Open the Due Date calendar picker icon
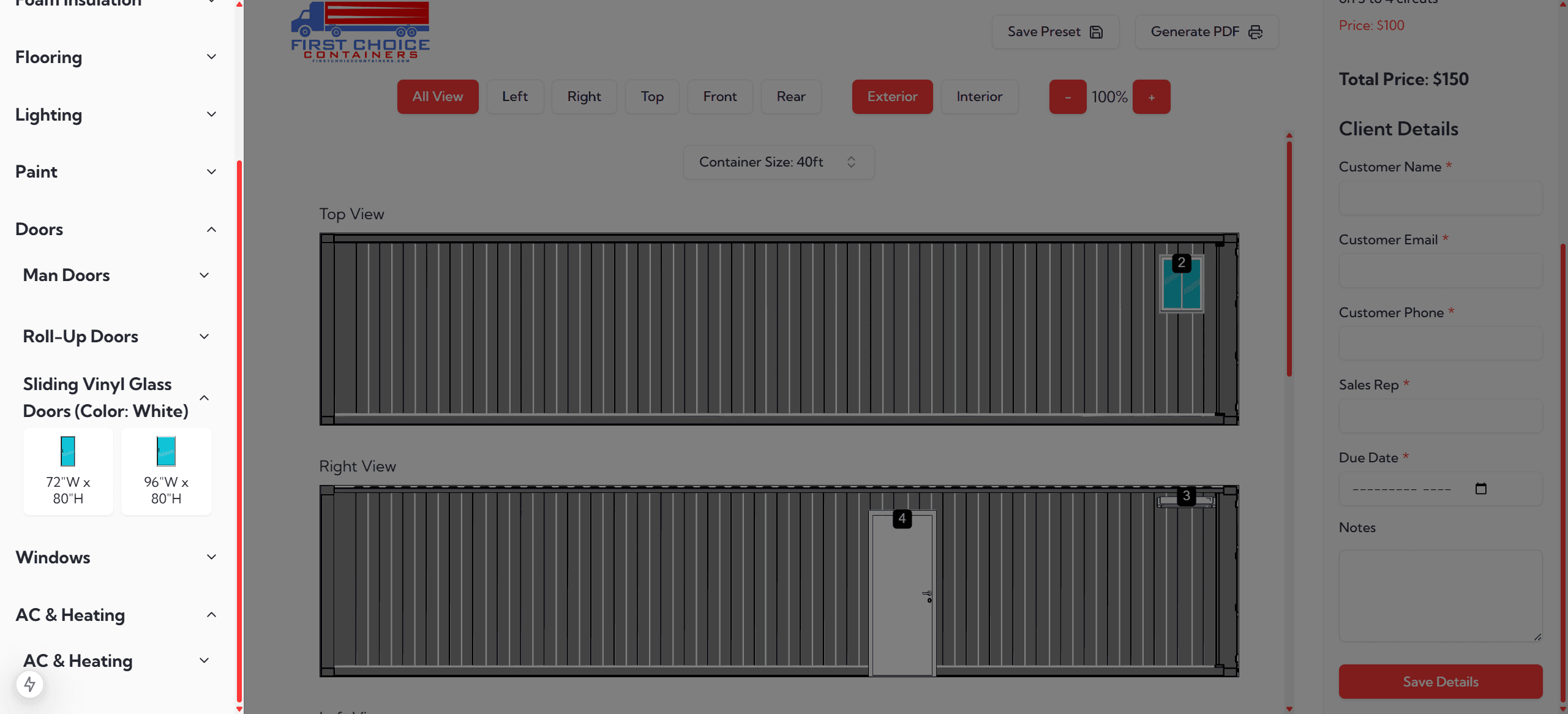 click(x=1480, y=488)
